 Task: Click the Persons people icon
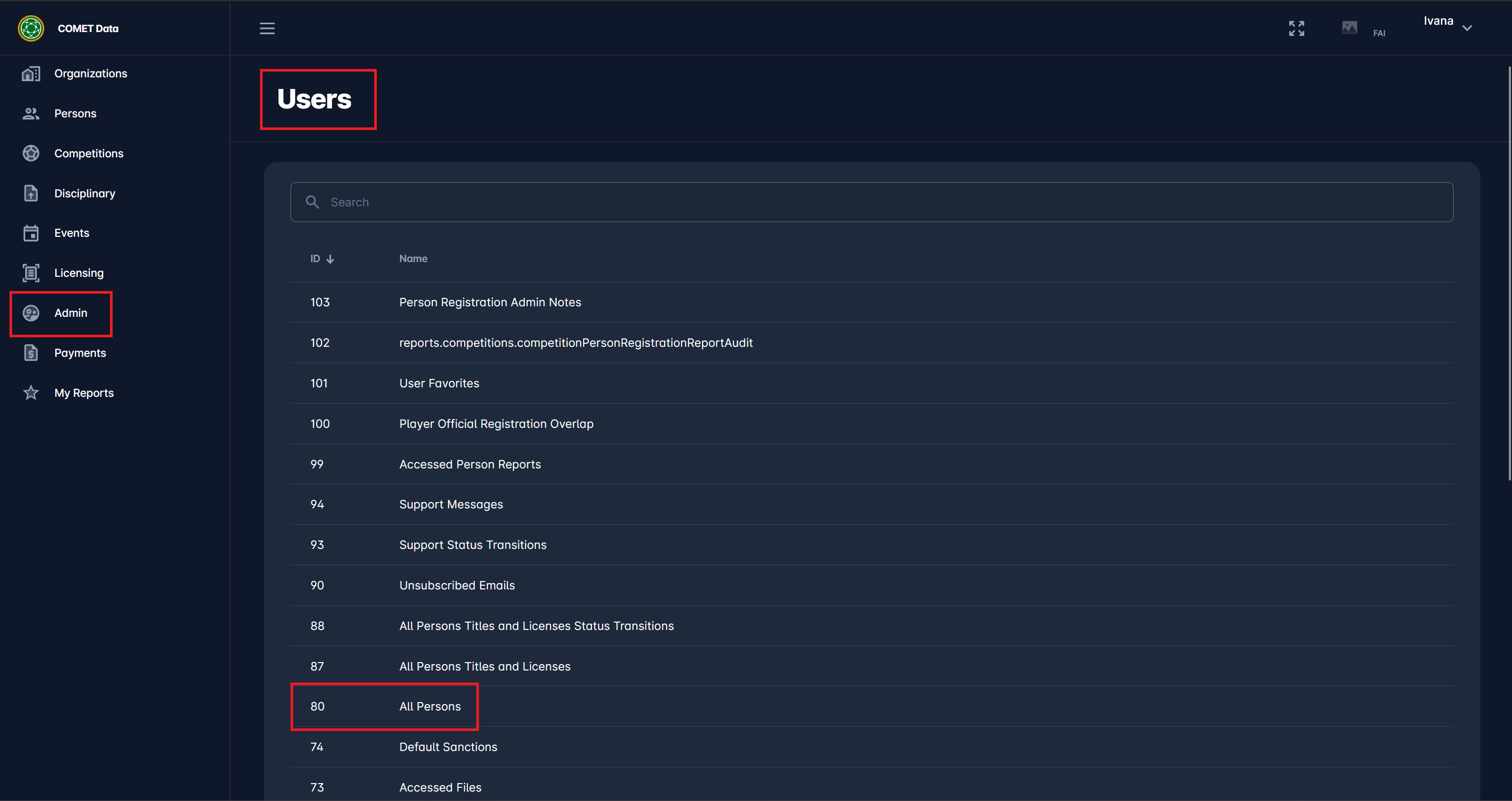pos(31,113)
